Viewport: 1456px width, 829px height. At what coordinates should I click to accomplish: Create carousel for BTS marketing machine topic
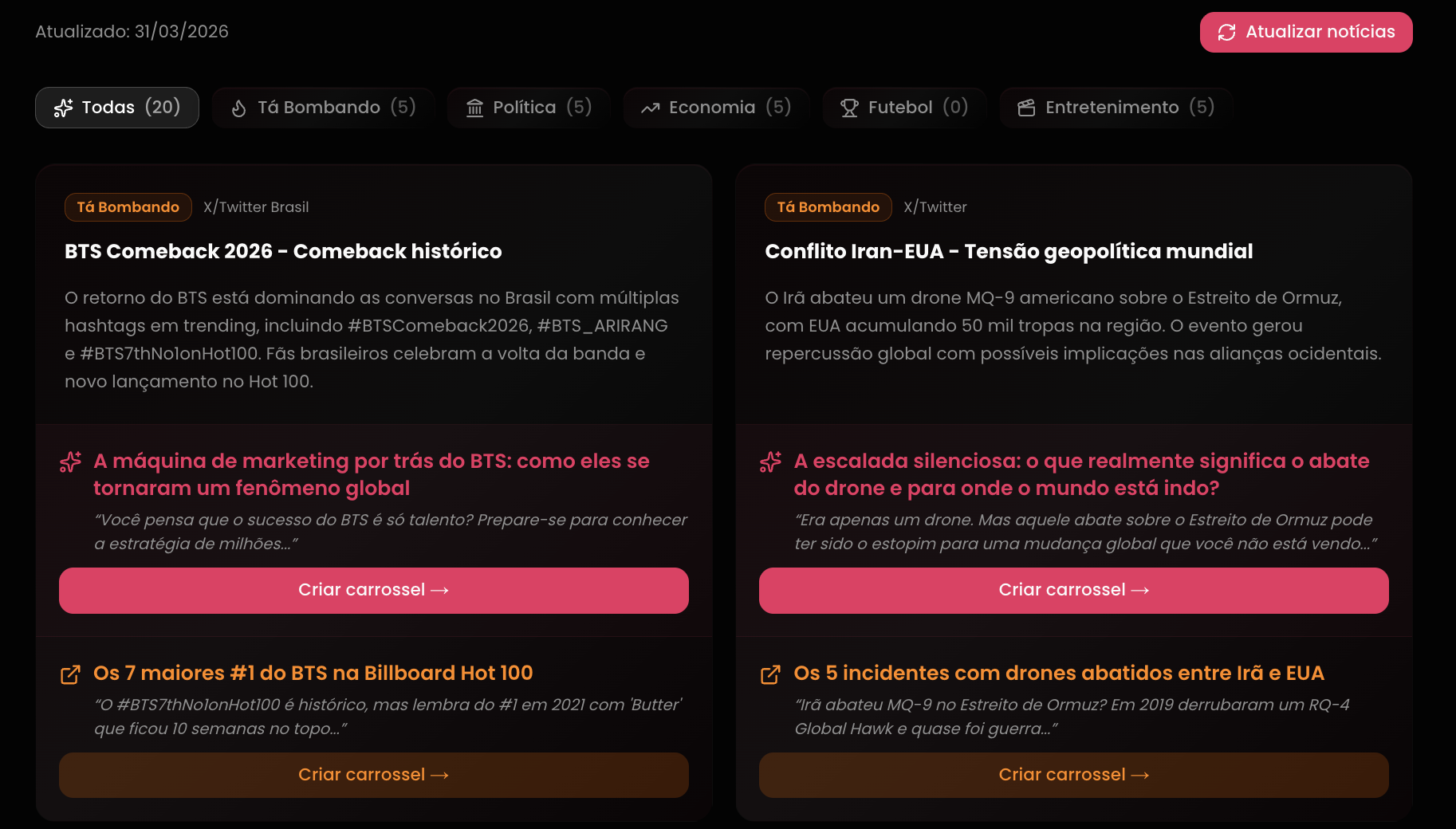[x=373, y=590]
